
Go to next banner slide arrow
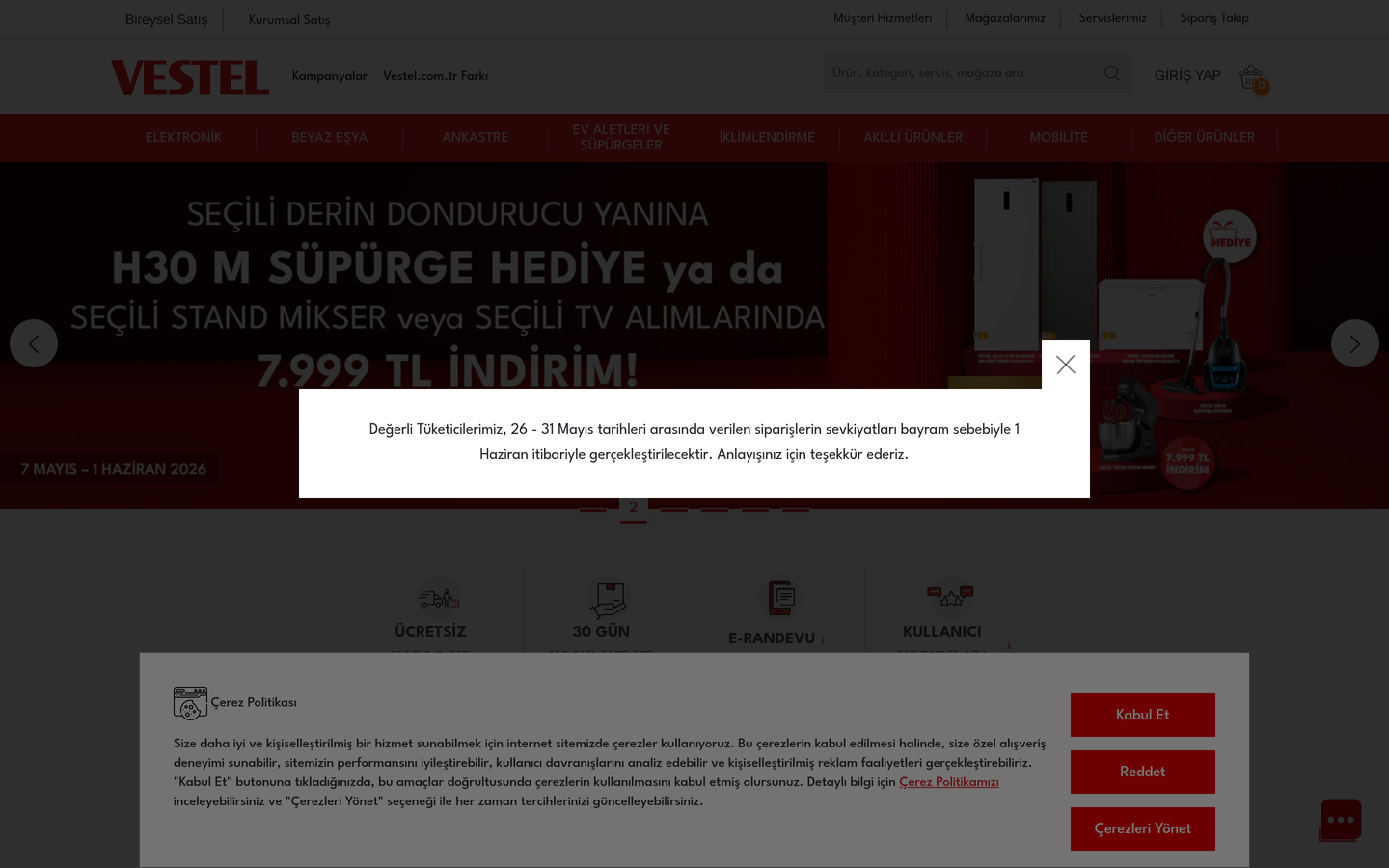(x=1355, y=343)
